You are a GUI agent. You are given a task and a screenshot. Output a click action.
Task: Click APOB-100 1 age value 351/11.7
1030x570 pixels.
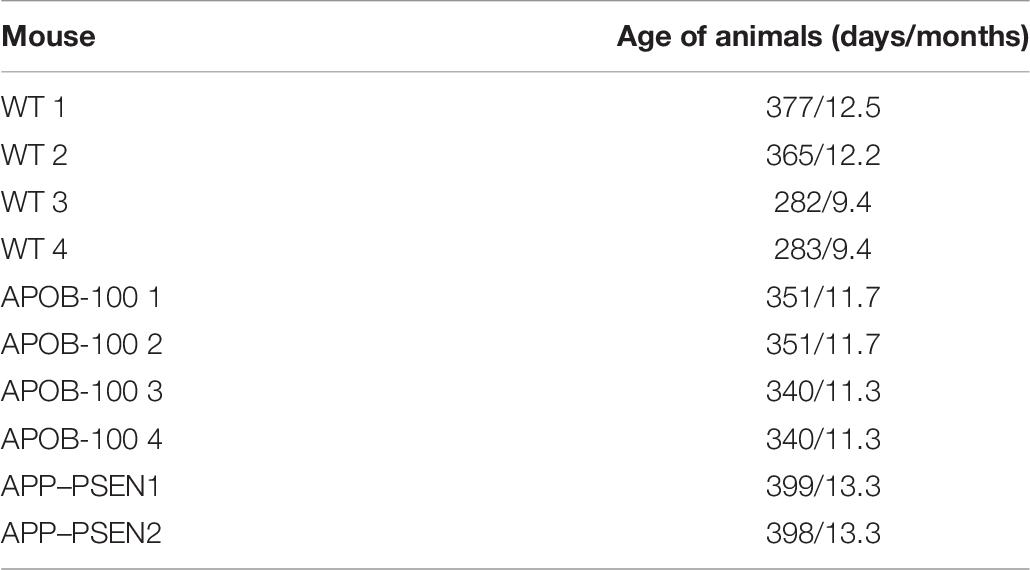[822, 297]
